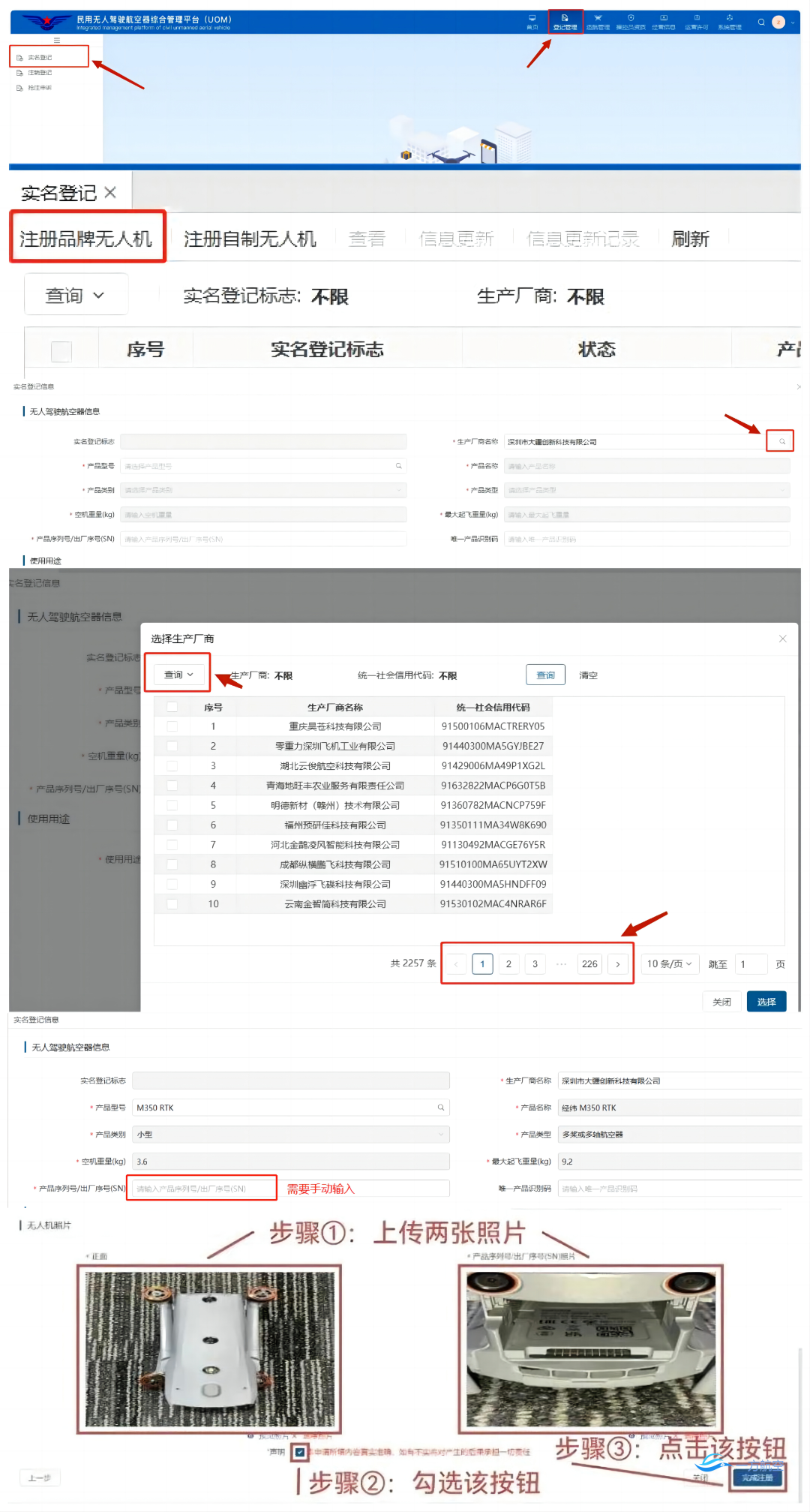Open the 10 条/页 page size dropdown
810x1512 pixels.
669,964
